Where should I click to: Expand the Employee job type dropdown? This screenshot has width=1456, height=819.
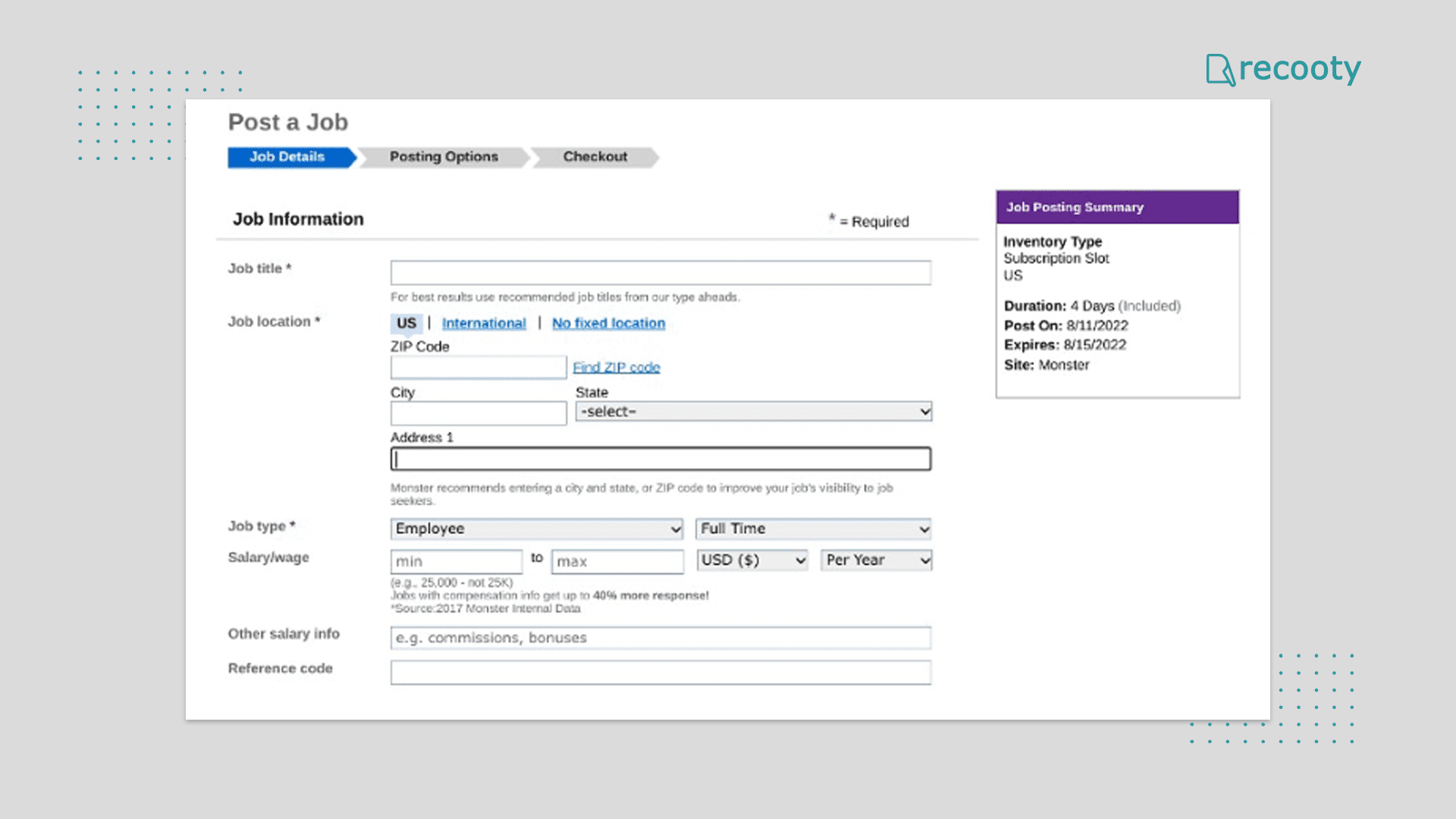coord(536,529)
